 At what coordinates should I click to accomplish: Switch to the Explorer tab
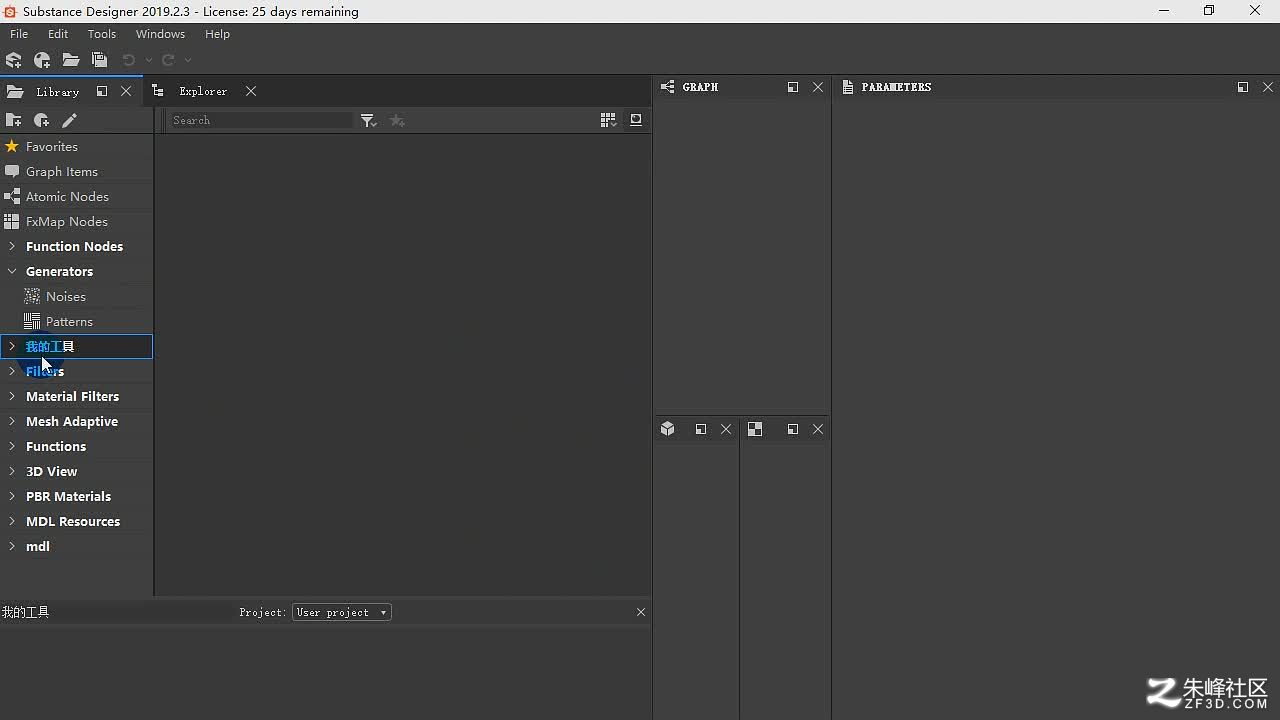coord(203,91)
